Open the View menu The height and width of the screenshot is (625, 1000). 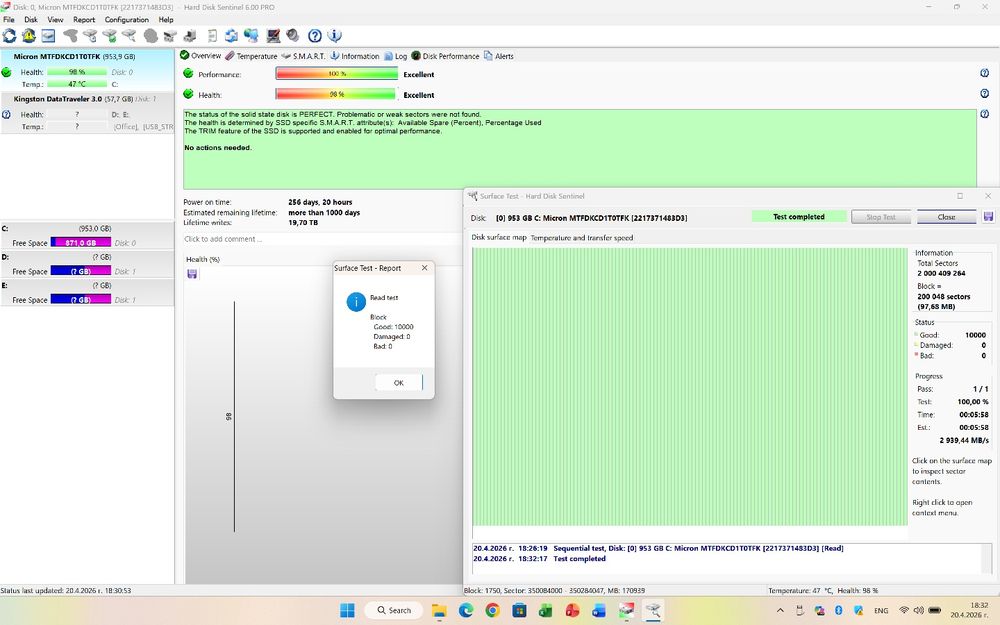55,20
